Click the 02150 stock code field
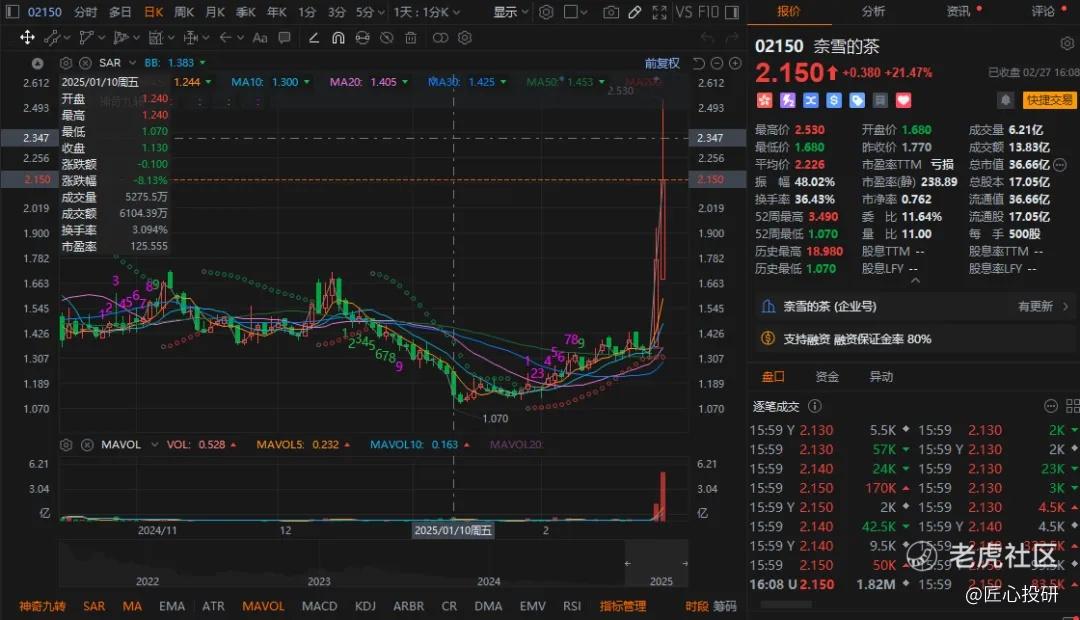Image resolution: width=1080 pixels, height=620 pixels. click(x=45, y=12)
